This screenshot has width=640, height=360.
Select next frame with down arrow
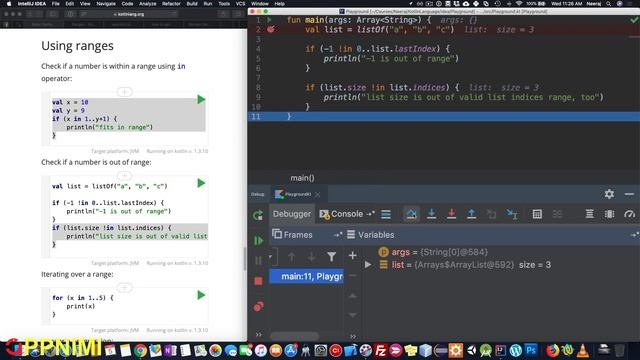(x=311, y=256)
